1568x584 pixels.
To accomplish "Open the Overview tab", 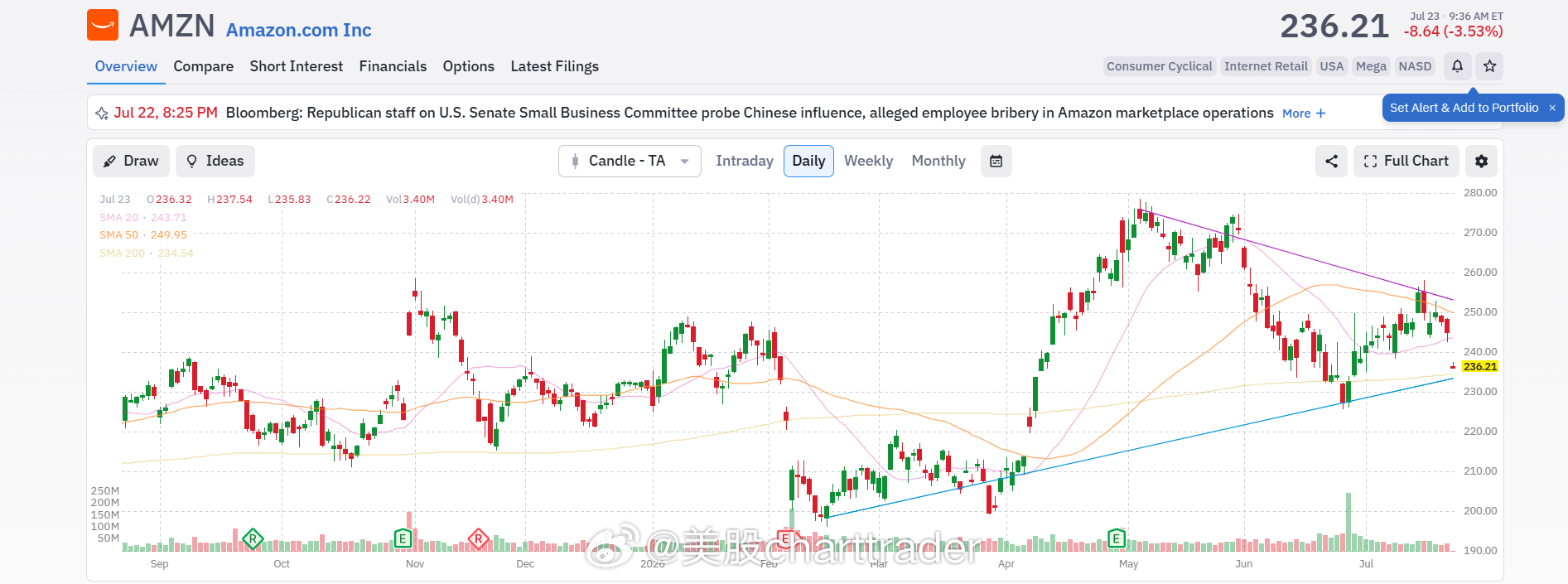I will coord(126,66).
